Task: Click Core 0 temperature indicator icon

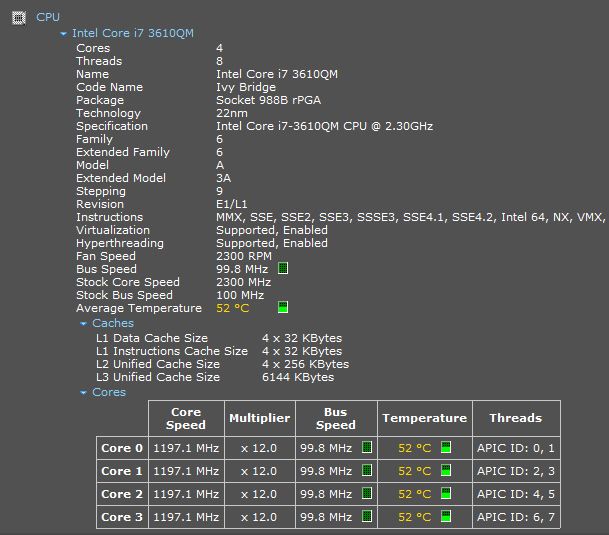Action: point(446,447)
